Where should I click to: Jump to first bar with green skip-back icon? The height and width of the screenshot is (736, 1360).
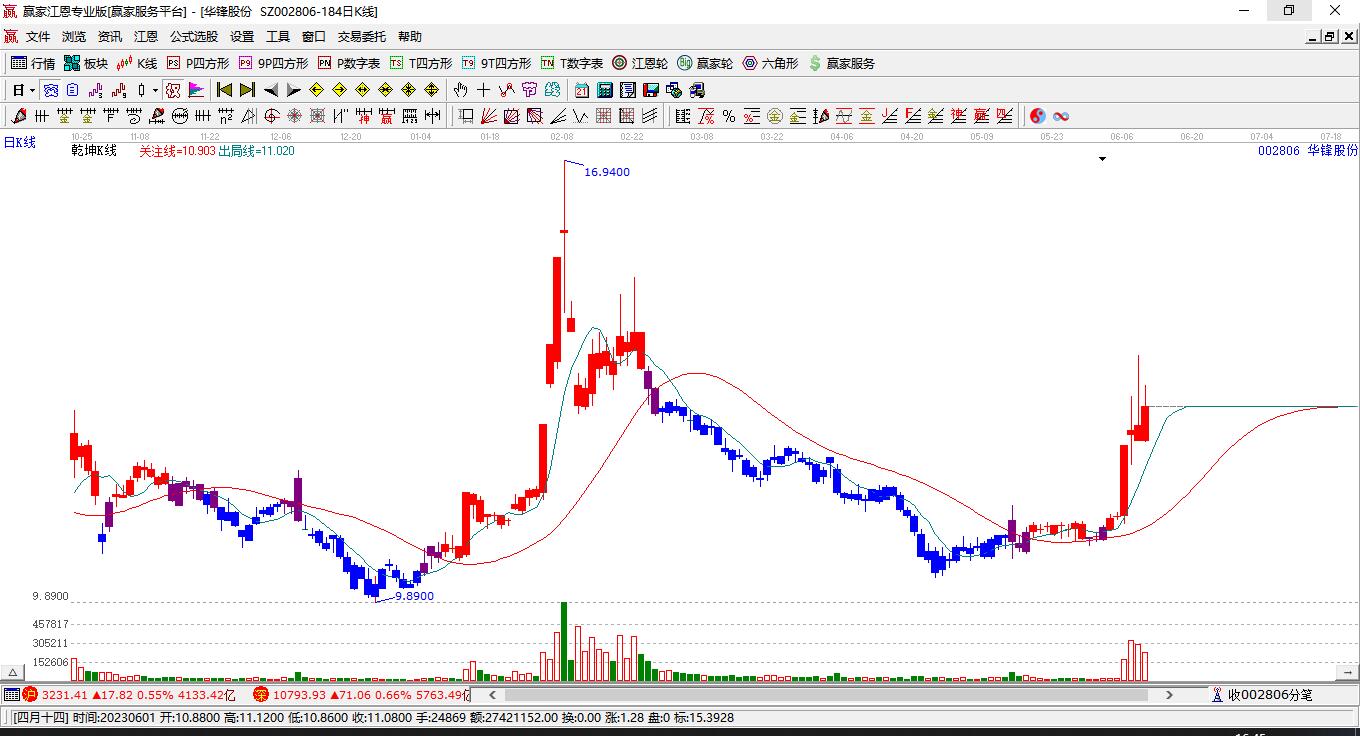pyautogui.click(x=225, y=90)
